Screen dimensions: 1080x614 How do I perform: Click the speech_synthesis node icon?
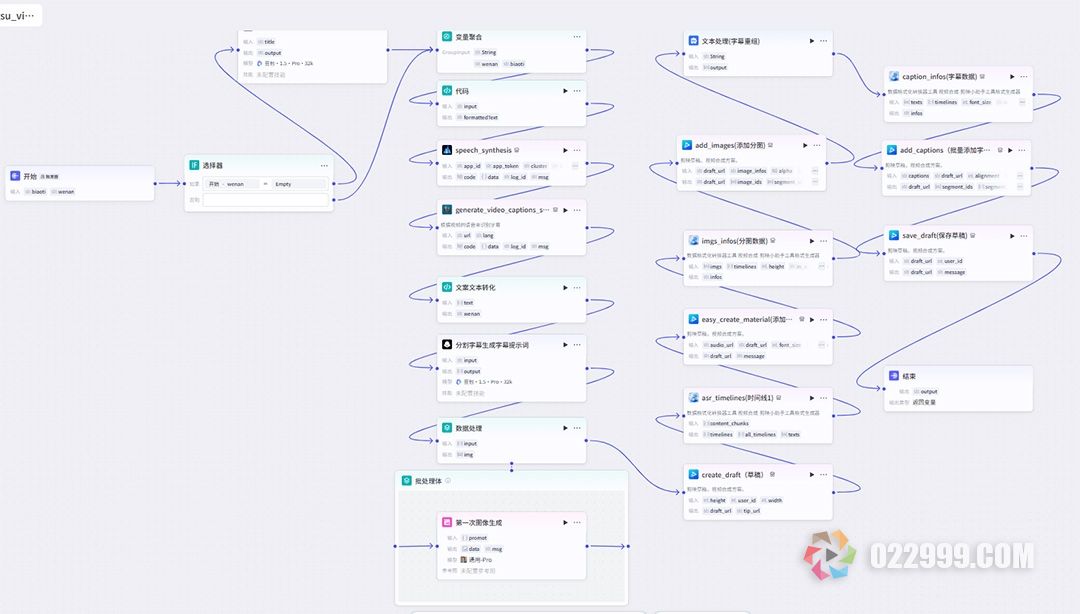[x=447, y=150]
